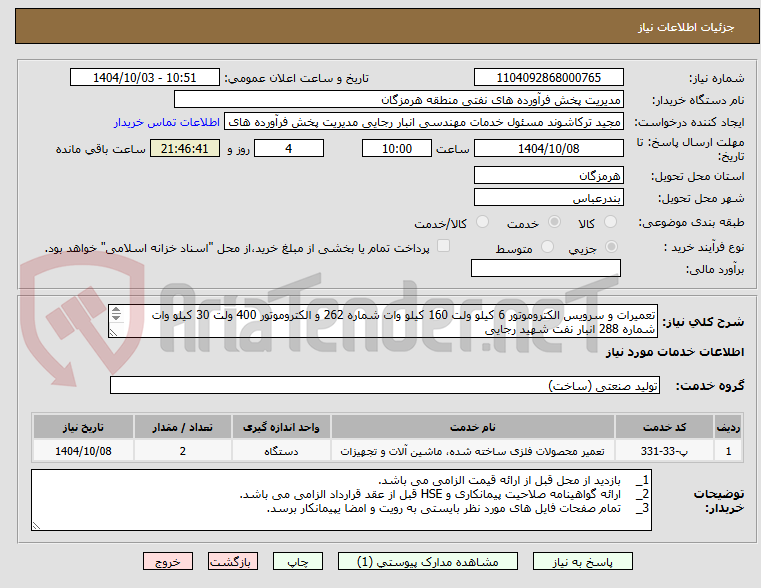This screenshot has width=761, height=588.
Task: Click the جزئیات اطلاعات نیاز header title
Action: [686, 27]
